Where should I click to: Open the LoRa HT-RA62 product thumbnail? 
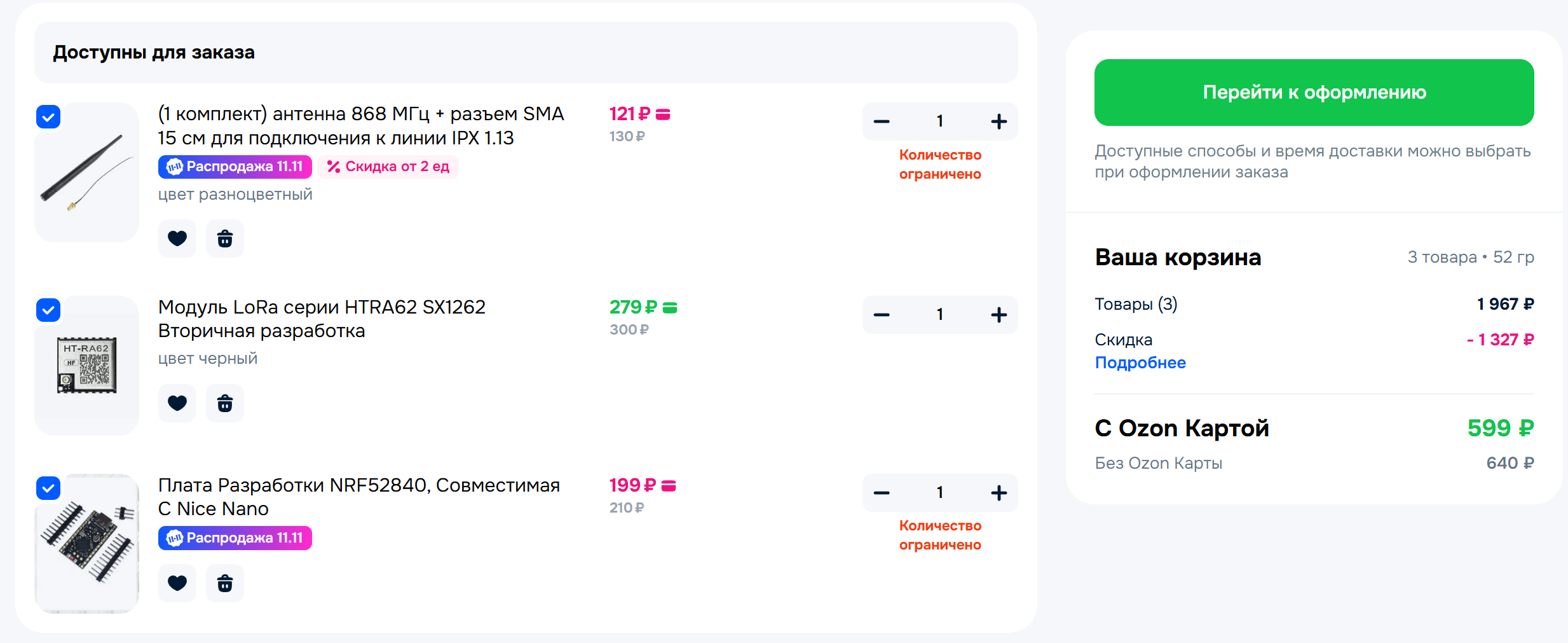[87, 365]
